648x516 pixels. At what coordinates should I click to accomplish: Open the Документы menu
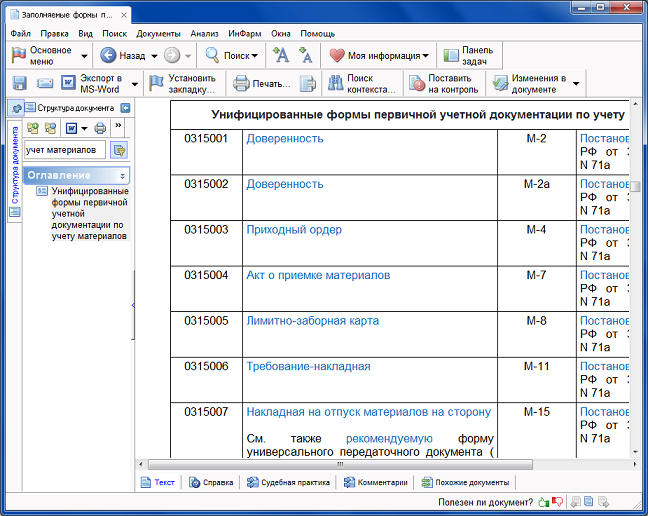[x=158, y=33]
